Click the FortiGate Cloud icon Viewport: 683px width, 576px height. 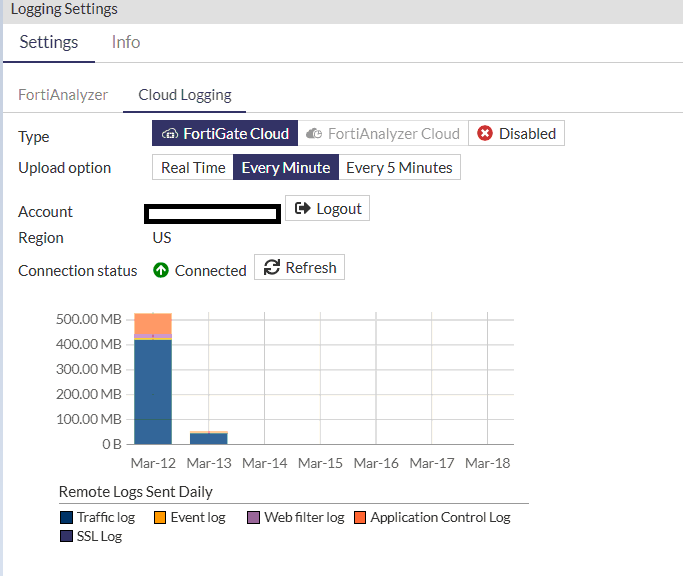tap(170, 133)
